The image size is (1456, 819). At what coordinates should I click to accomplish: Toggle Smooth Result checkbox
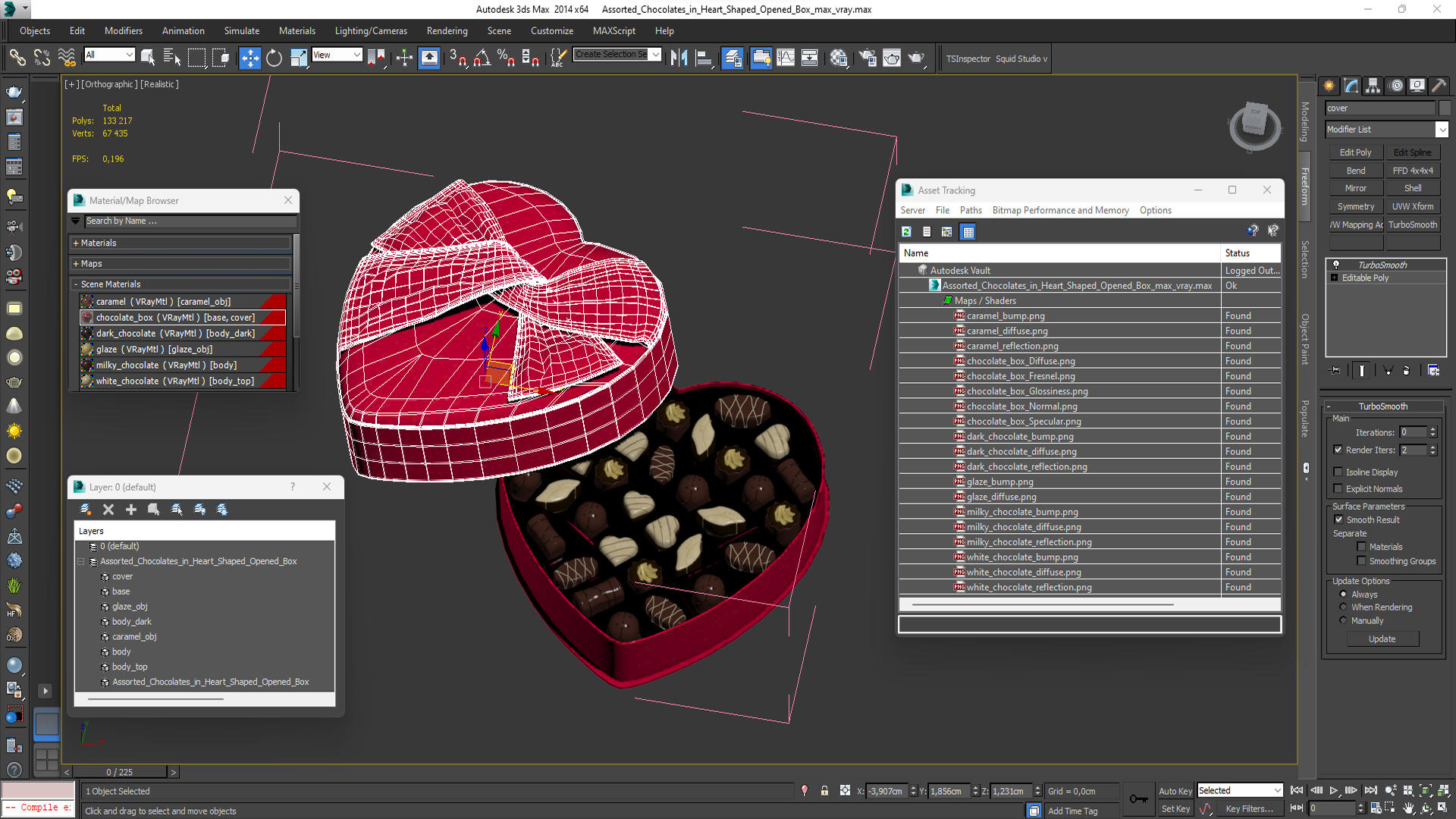click(1338, 519)
